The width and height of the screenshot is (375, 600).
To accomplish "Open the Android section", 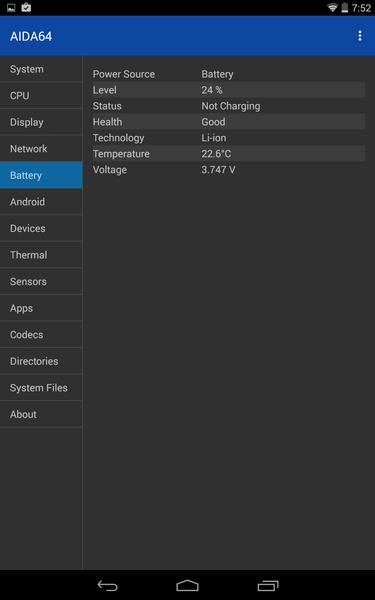I will [x=41, y=202].
